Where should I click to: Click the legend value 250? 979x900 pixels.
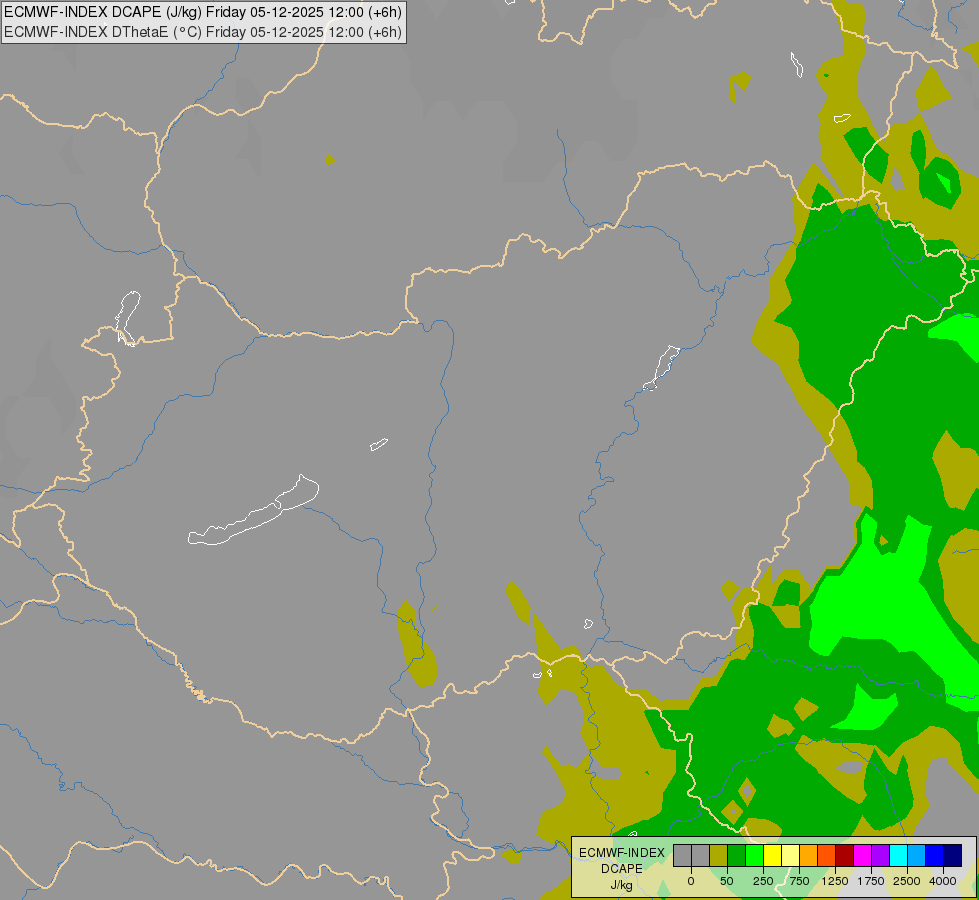tap(763, 881)
